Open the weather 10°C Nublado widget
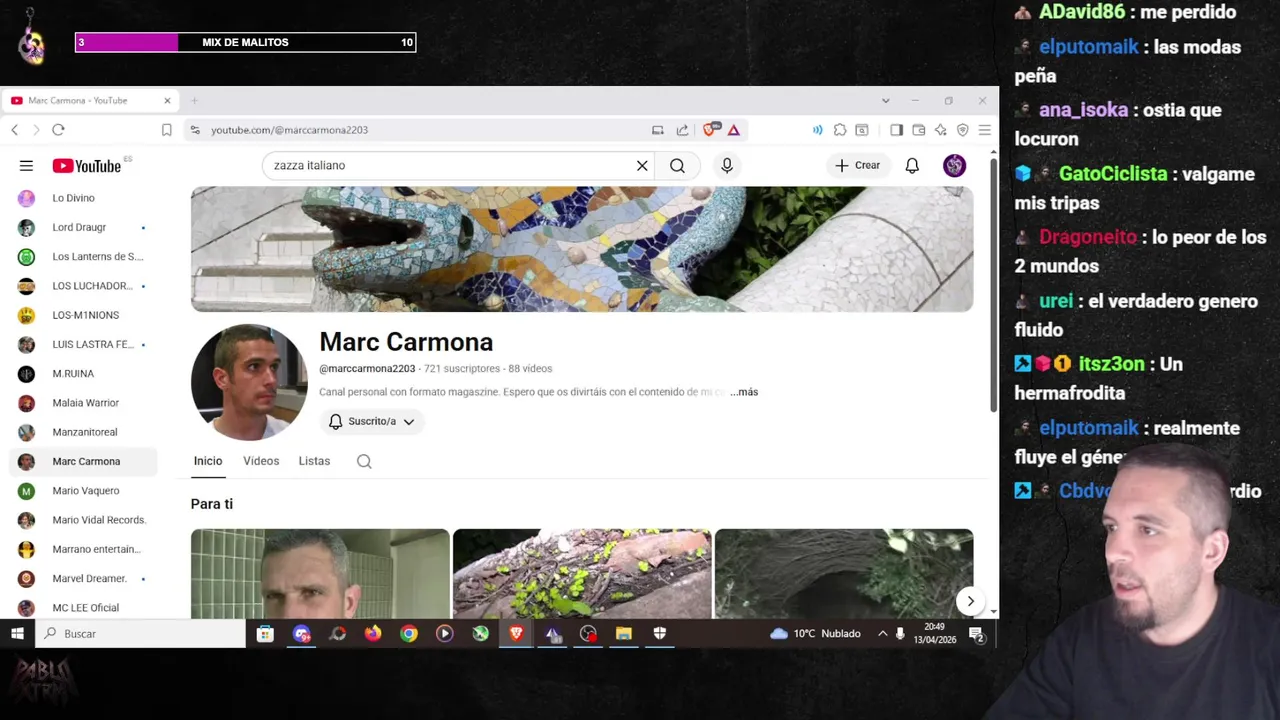This screenshot has width=1280, height=720. click(x=815, y=633)
